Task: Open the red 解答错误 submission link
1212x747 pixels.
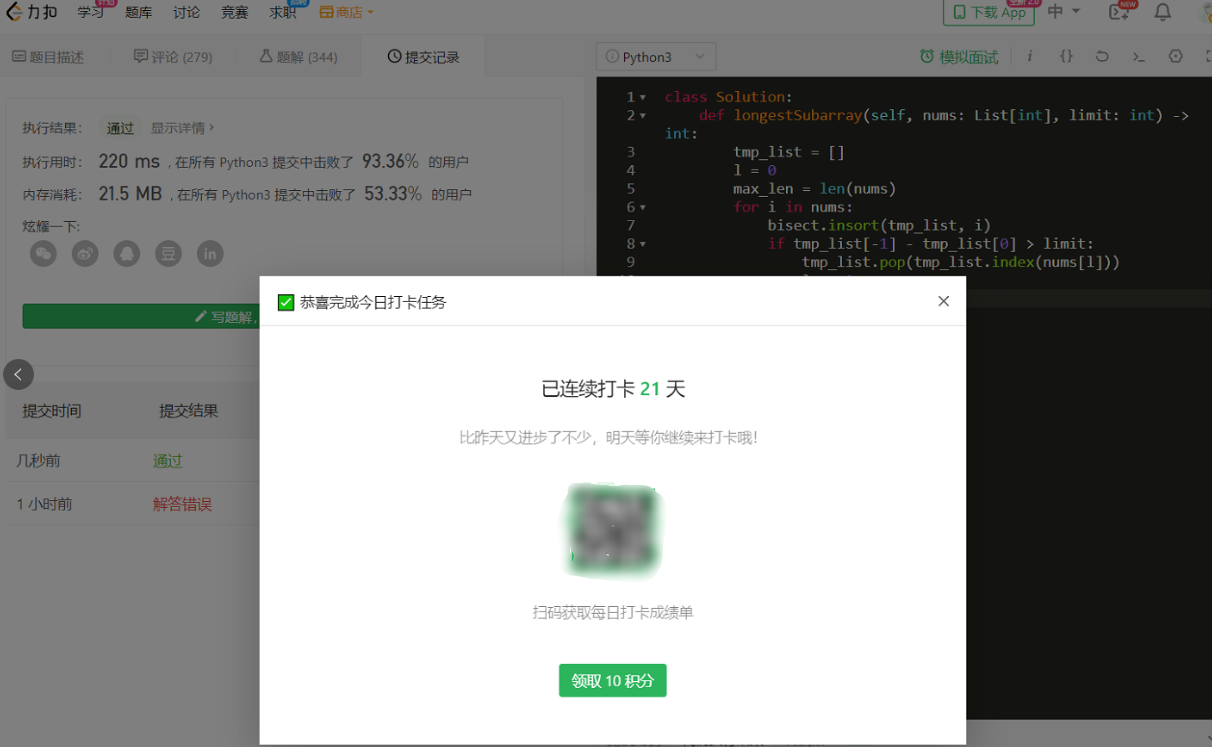Action: (x=182, y=504)
